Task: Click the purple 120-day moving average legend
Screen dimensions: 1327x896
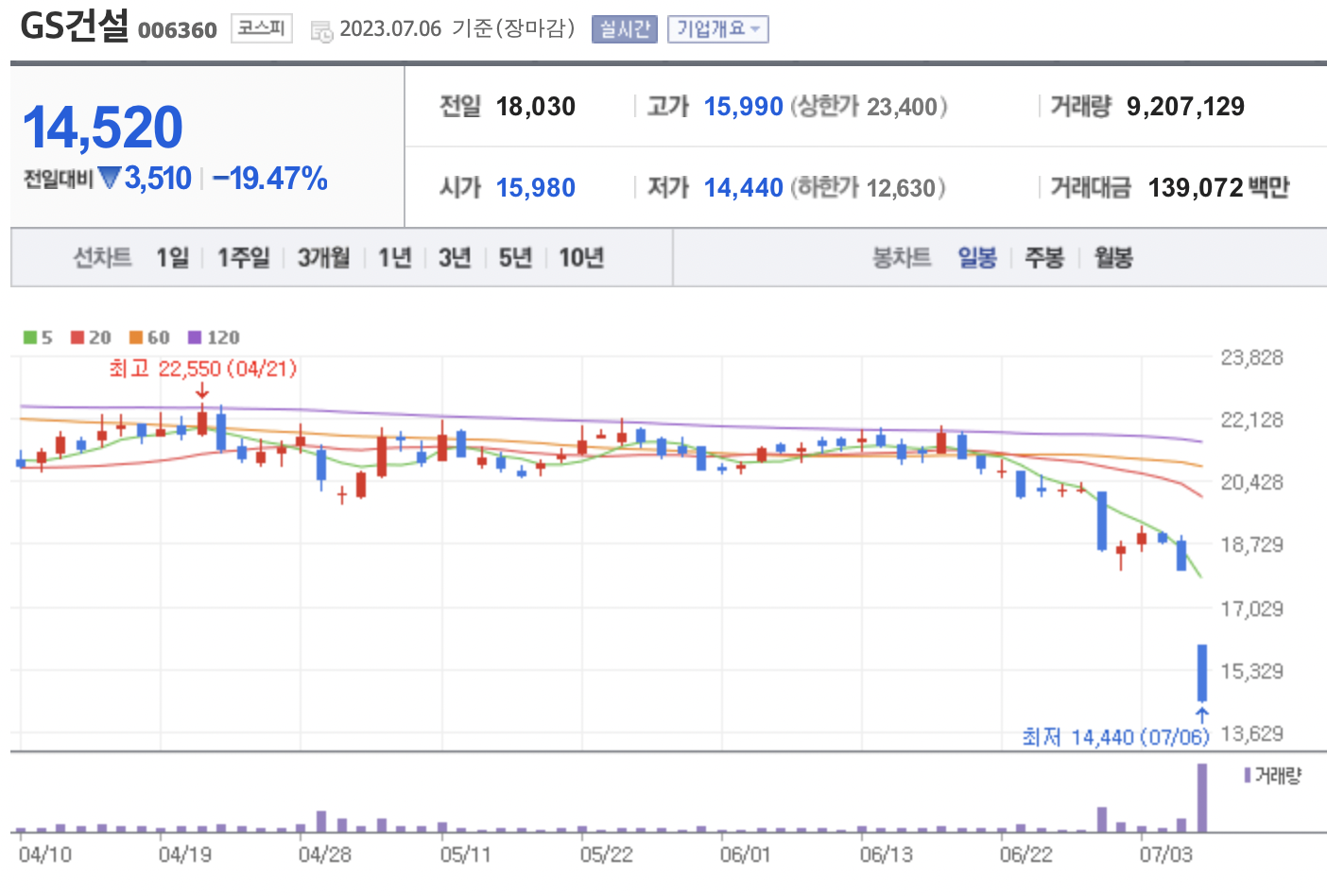Action: 214,337
